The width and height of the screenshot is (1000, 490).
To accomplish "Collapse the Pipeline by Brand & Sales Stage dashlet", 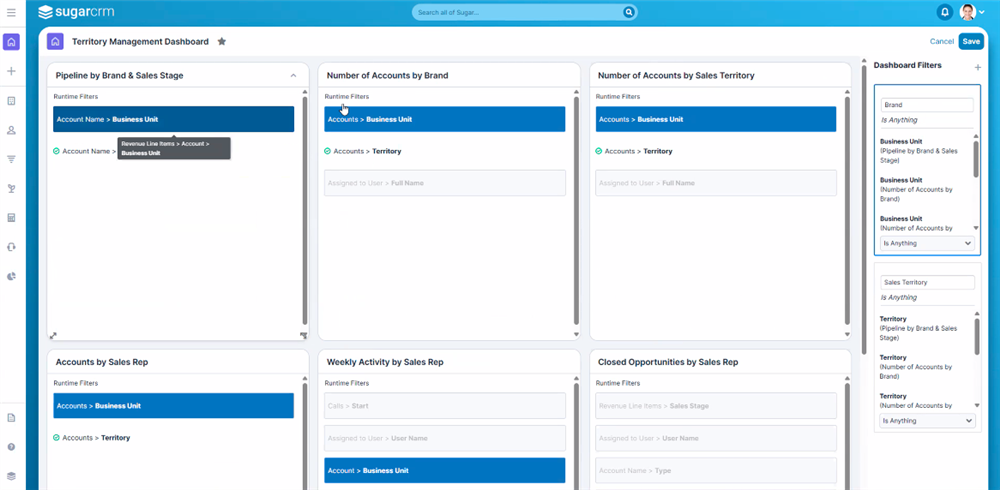I will click(293, 76).
